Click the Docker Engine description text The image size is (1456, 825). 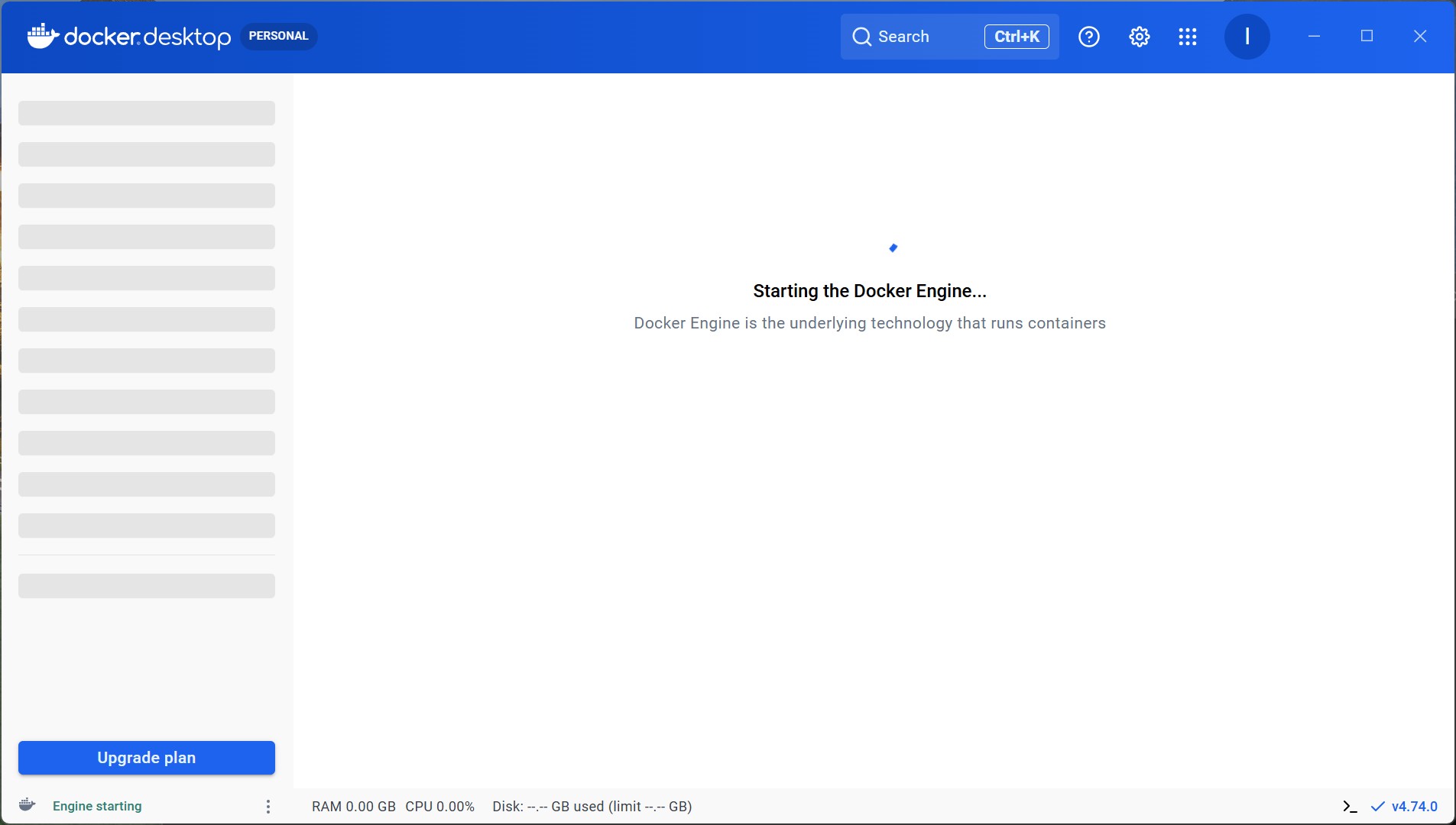click(870, 323)
